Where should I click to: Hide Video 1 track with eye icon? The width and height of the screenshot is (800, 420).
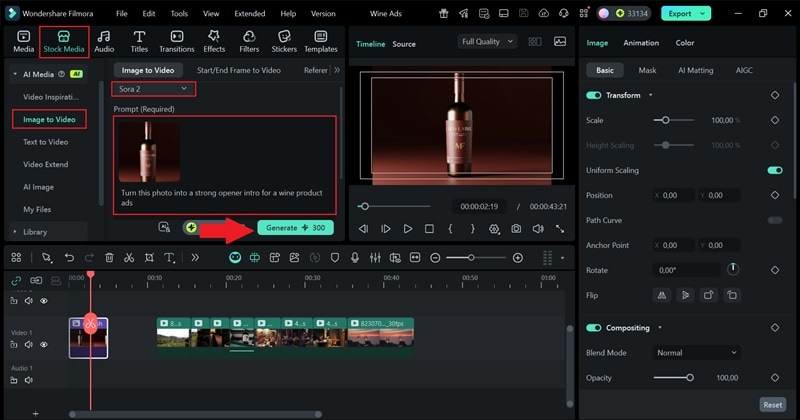(x=44, y=344)
